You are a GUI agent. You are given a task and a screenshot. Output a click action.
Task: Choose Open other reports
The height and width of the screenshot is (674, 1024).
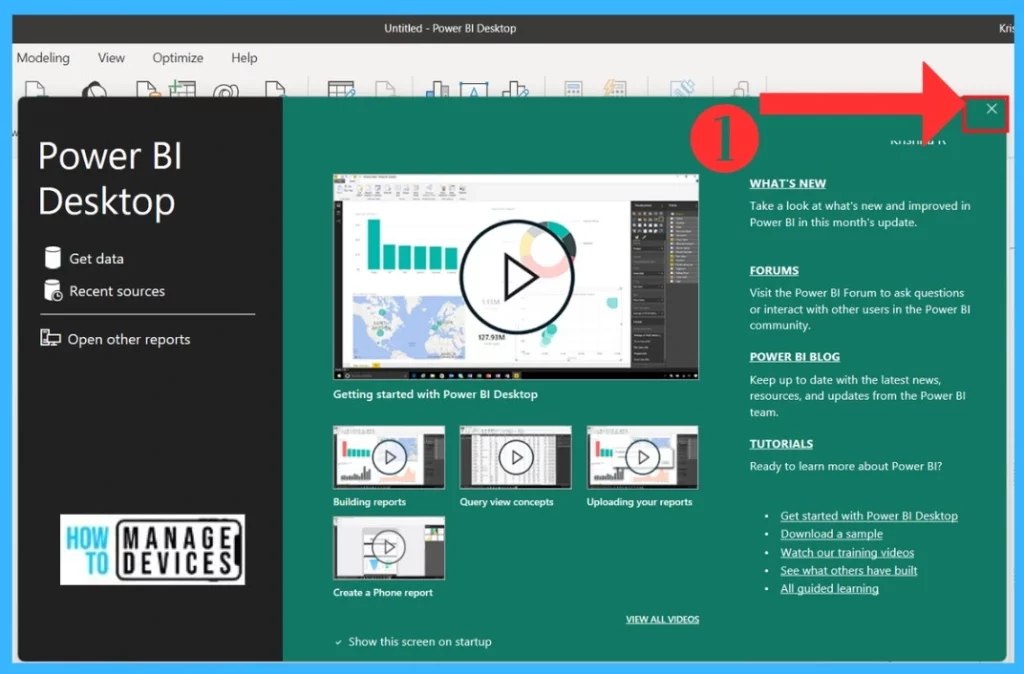tap(115, 339)
